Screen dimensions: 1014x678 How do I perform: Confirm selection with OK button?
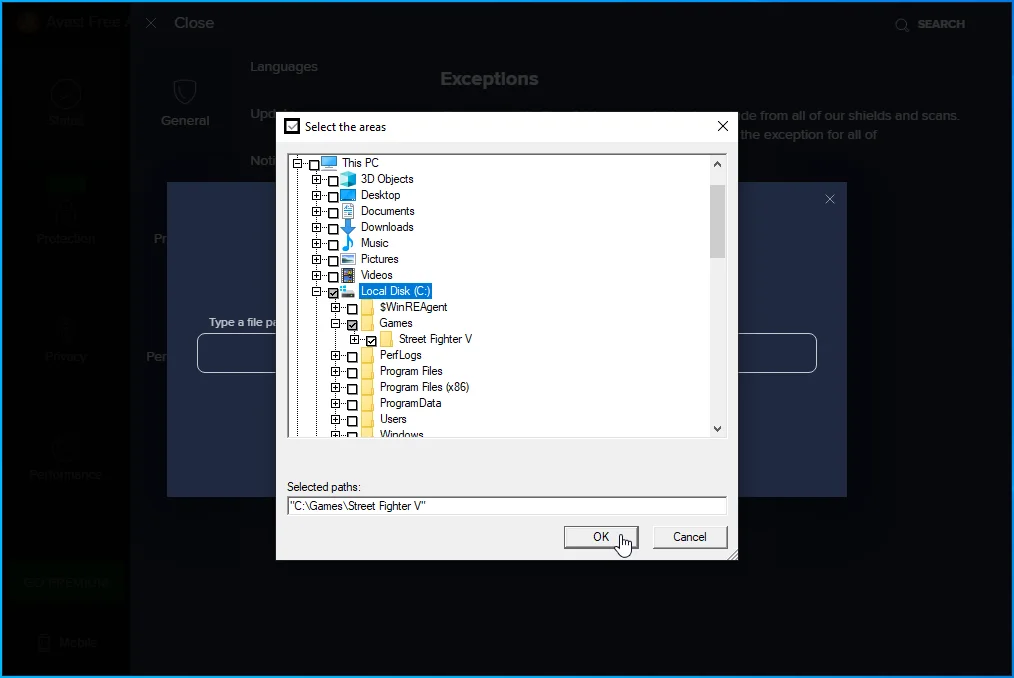[601, 537]
